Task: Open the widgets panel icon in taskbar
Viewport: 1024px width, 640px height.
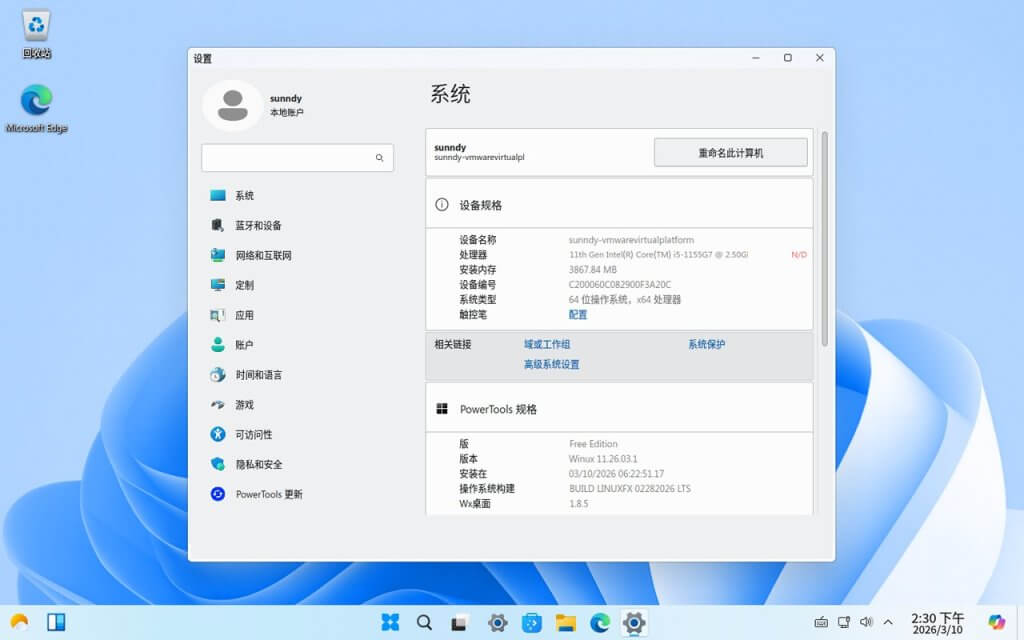Action: (x=56, y=622)
